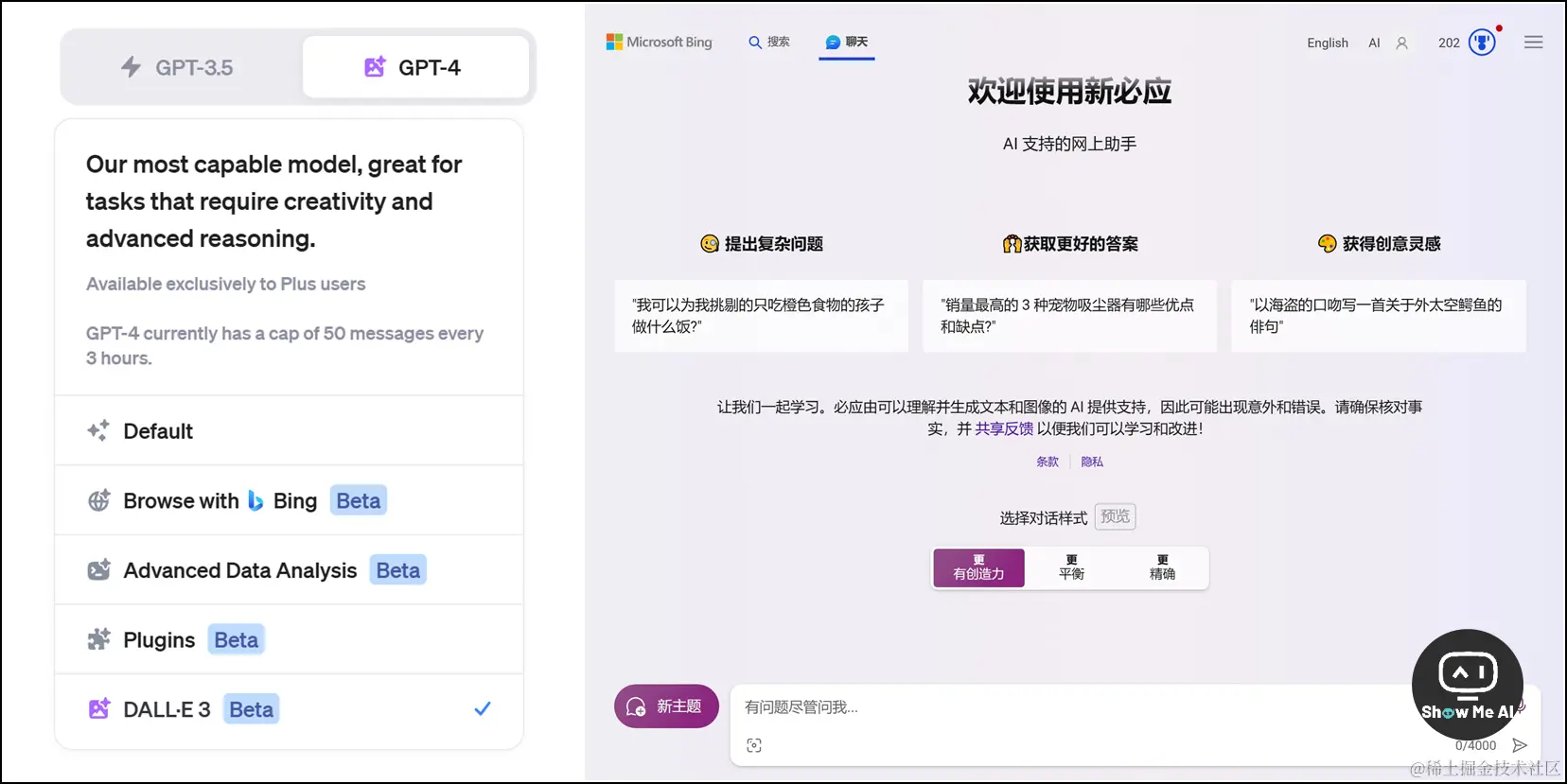Click the Microsoft Bing logo

point(660,42)
